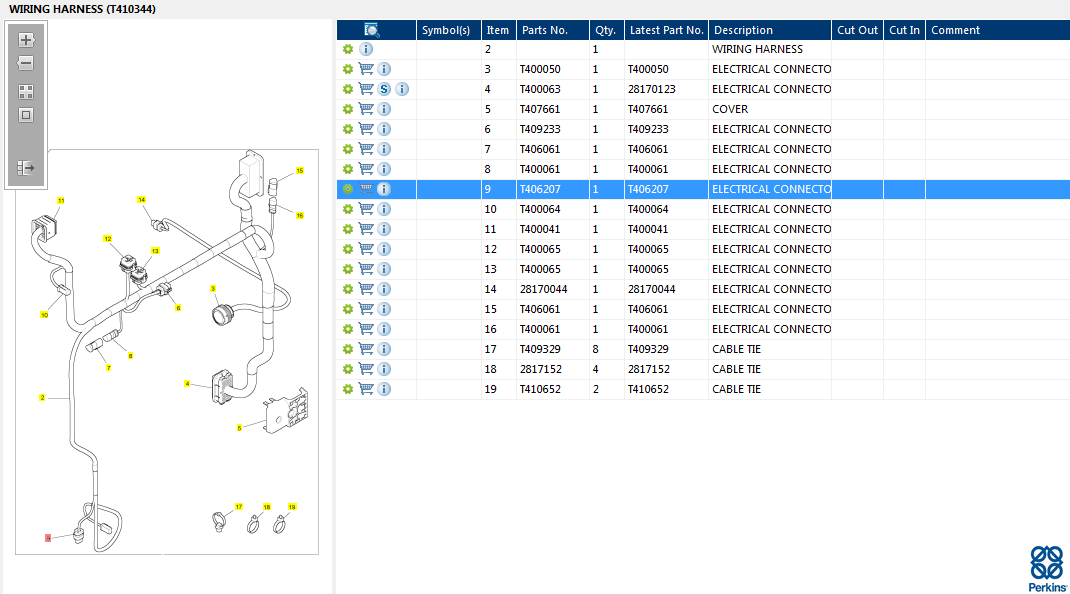
Task: Click part number T409329 in Parts No. column
Action: [540, 349]
